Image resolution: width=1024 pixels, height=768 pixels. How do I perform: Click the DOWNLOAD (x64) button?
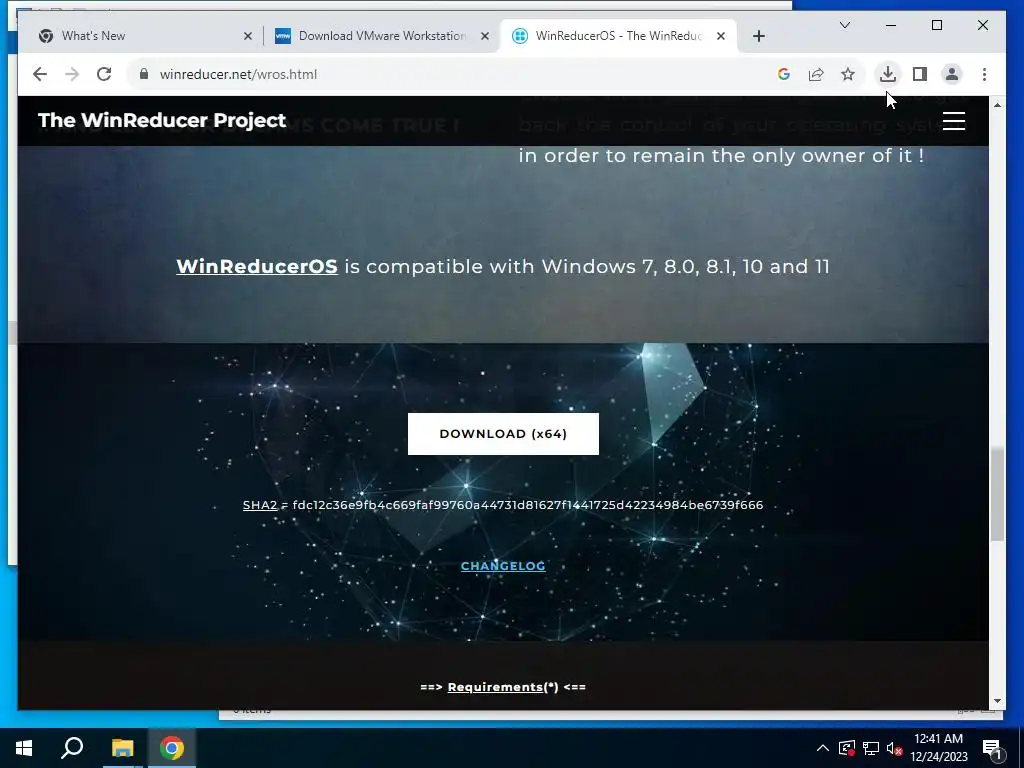click(503, 434)
